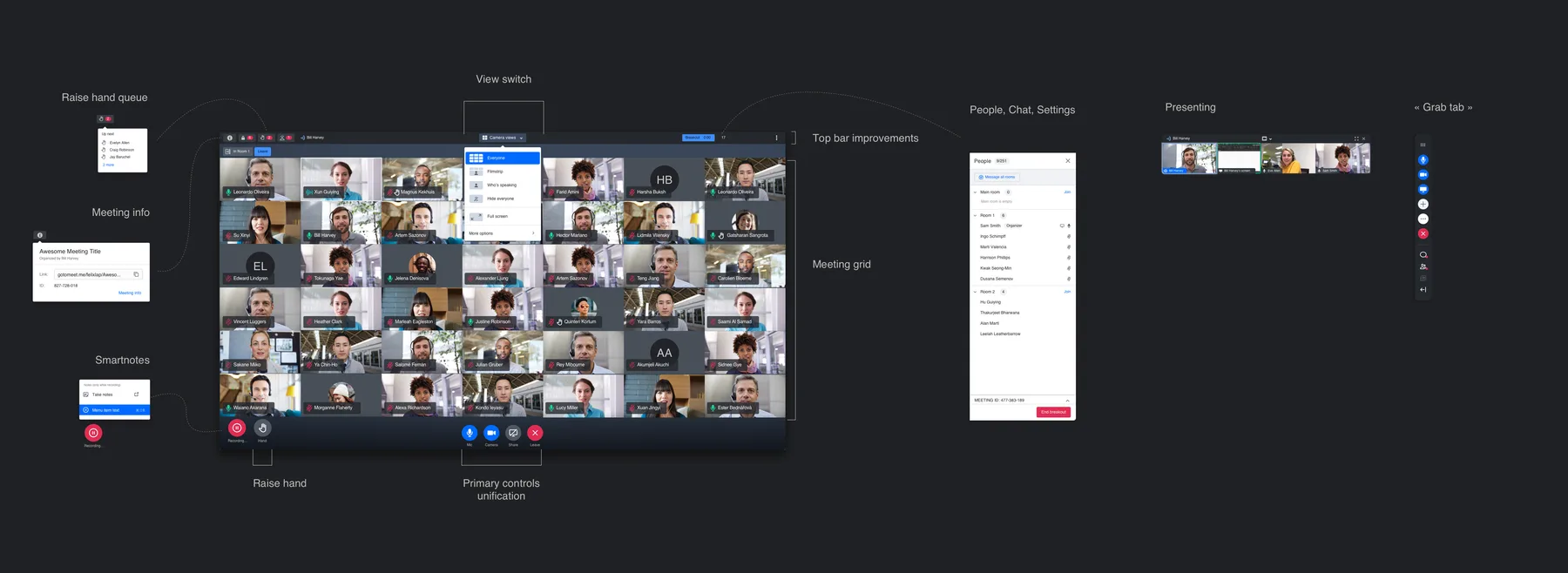The height and width of the screenshot is (573, 1568).
Task: Select Everyone view option
Action: point(503,158)
